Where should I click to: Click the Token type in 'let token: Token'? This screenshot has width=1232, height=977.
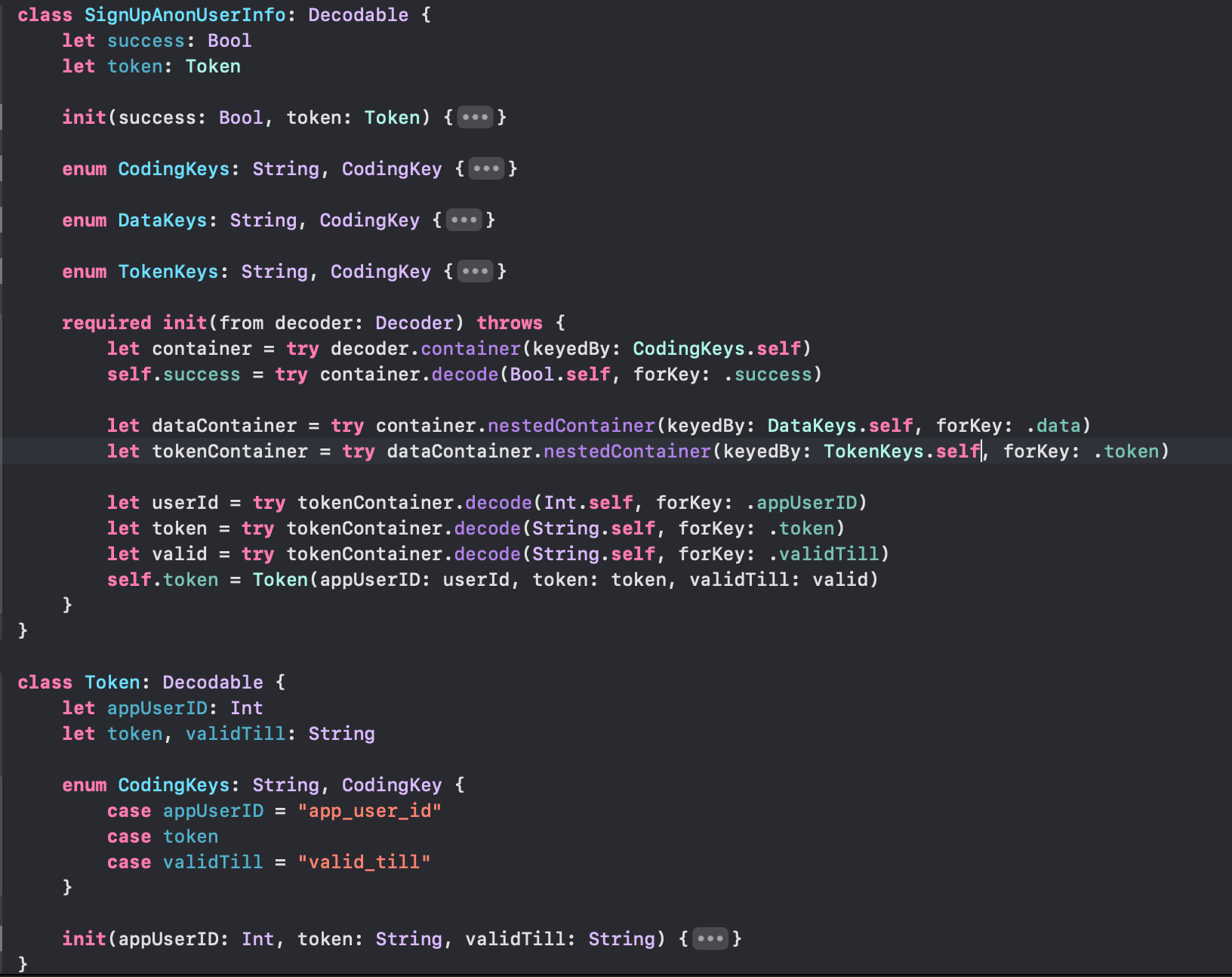(213, 66)
